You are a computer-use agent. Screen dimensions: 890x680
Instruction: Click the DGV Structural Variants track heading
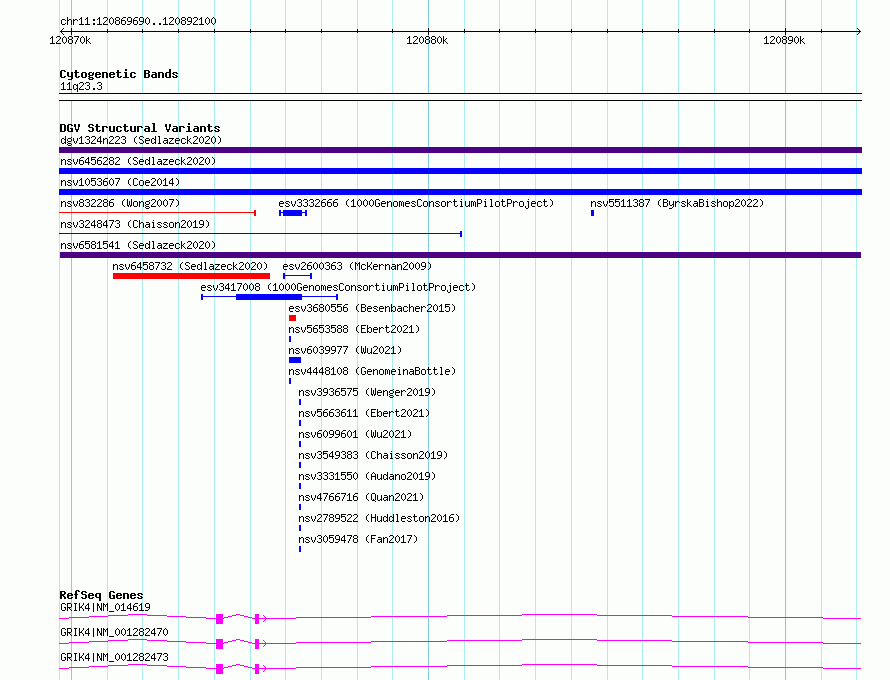tap(140, 128)
